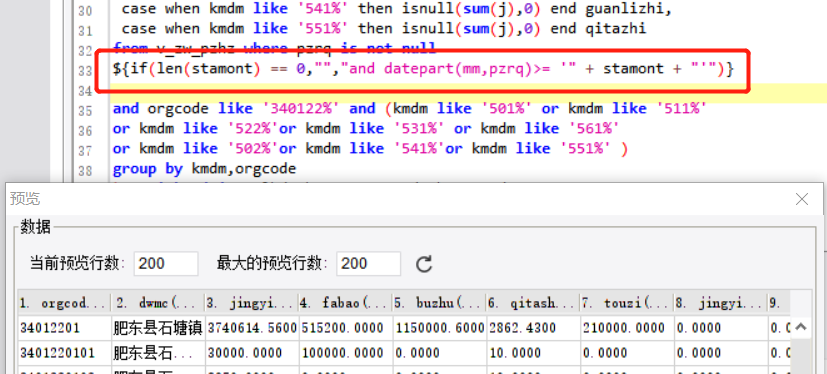Click cell 2862.4300 in the table
The width and height of the screenshot is (827, 374).
(x=533, y=328)
